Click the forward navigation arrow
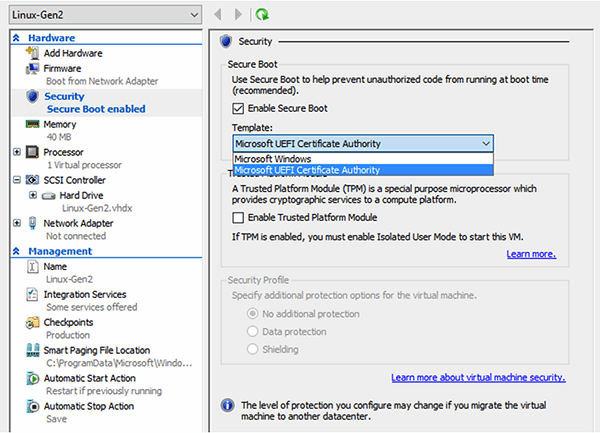Screen dimensions: 600x433 [238, 14]
